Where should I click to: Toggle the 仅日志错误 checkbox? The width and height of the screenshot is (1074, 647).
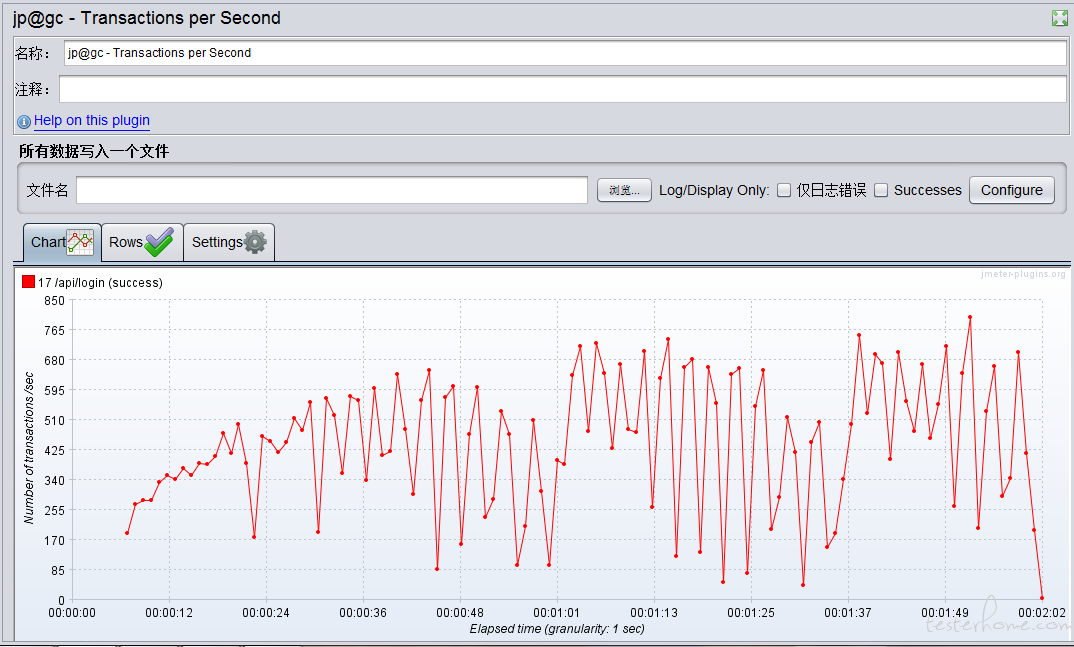click(x=784, y=190)
